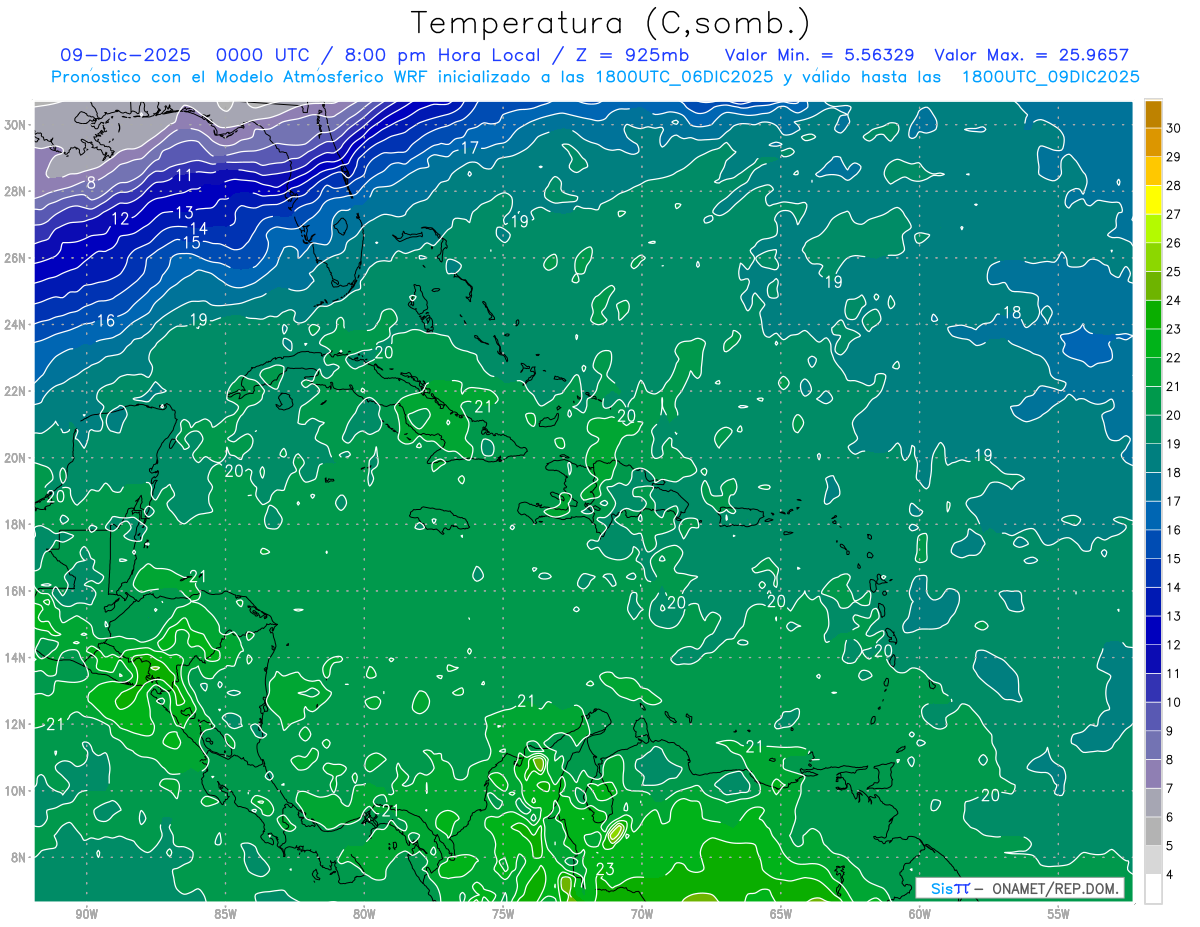Click the 85W longitude axis label
1200x927 pixels.
225,914
